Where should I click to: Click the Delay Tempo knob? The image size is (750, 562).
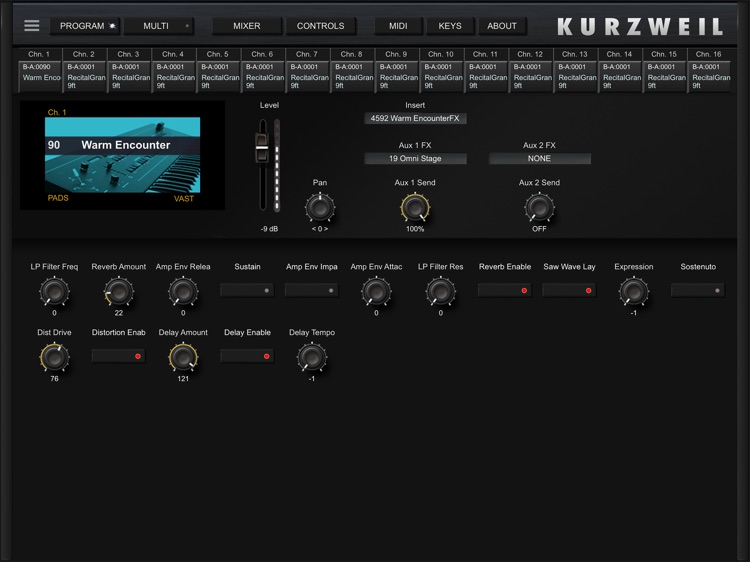point(312,357)
